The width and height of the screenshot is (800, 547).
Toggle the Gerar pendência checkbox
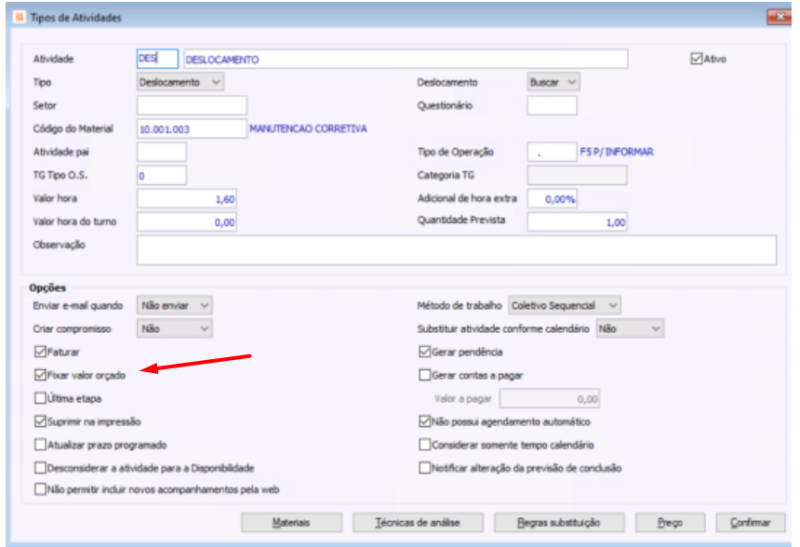coord(424,352)
